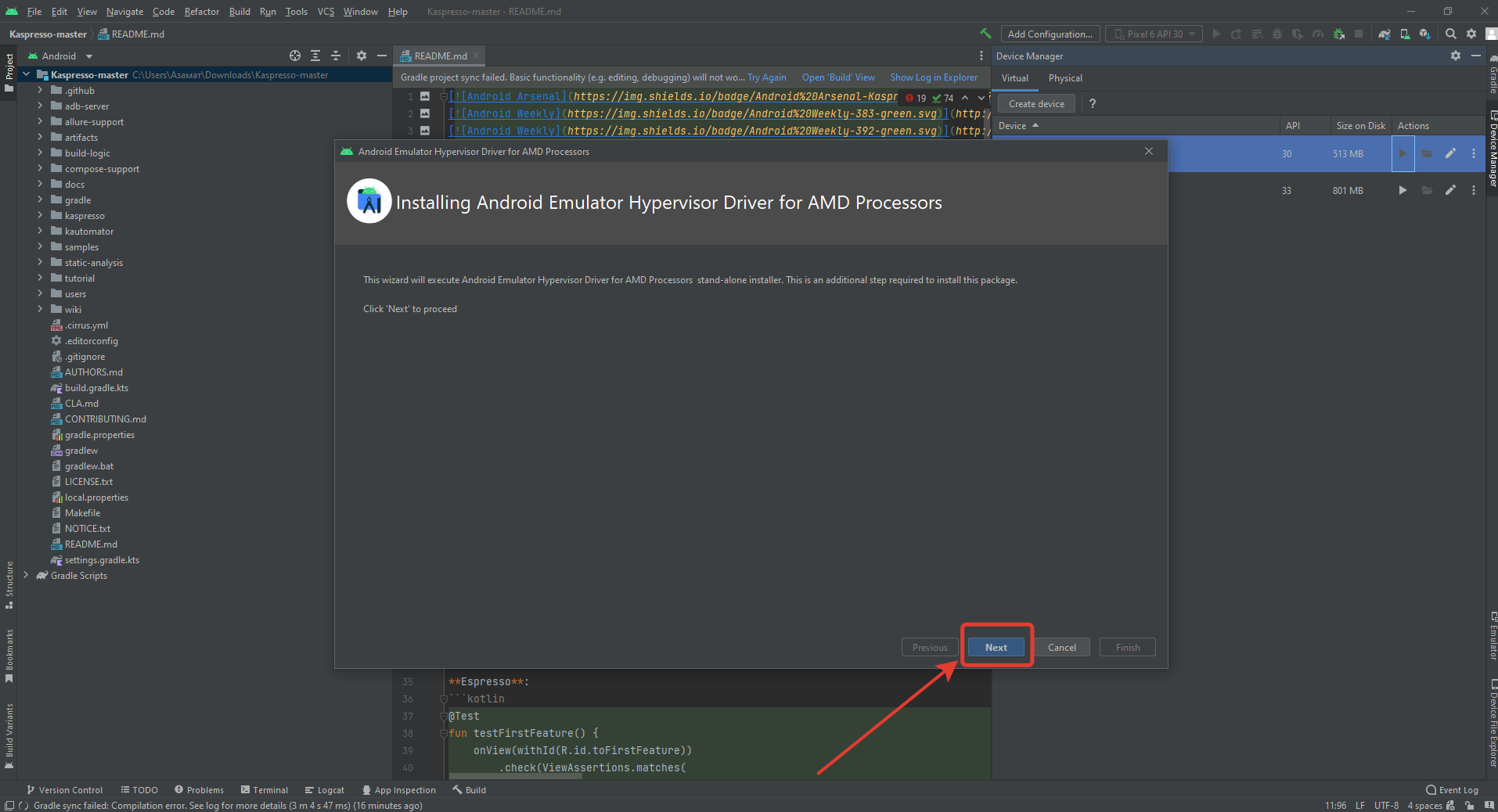Expand the build-logic folder
Viewport: 1498px width, 812px height.
coord(40,153)
